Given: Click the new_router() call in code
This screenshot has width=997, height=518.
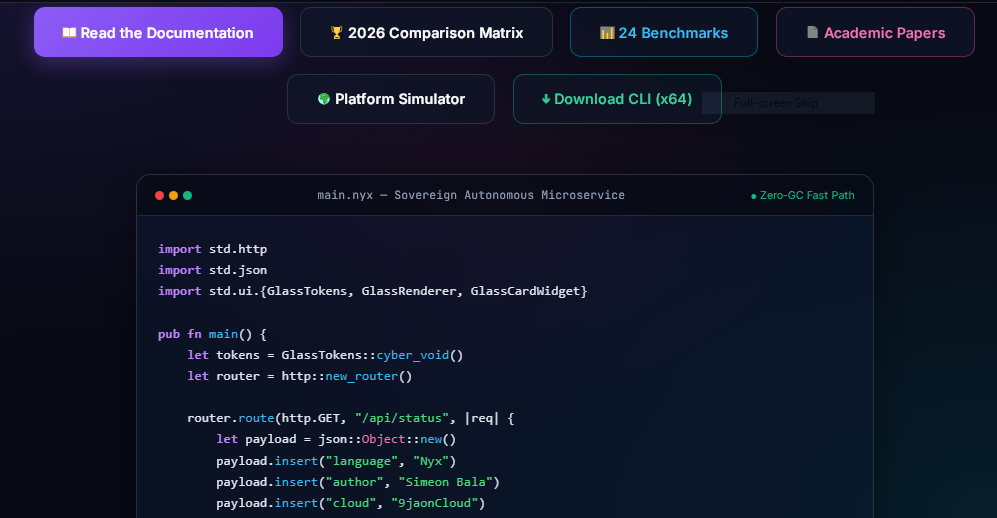Looking at the screenshot, I should (369, 376).
